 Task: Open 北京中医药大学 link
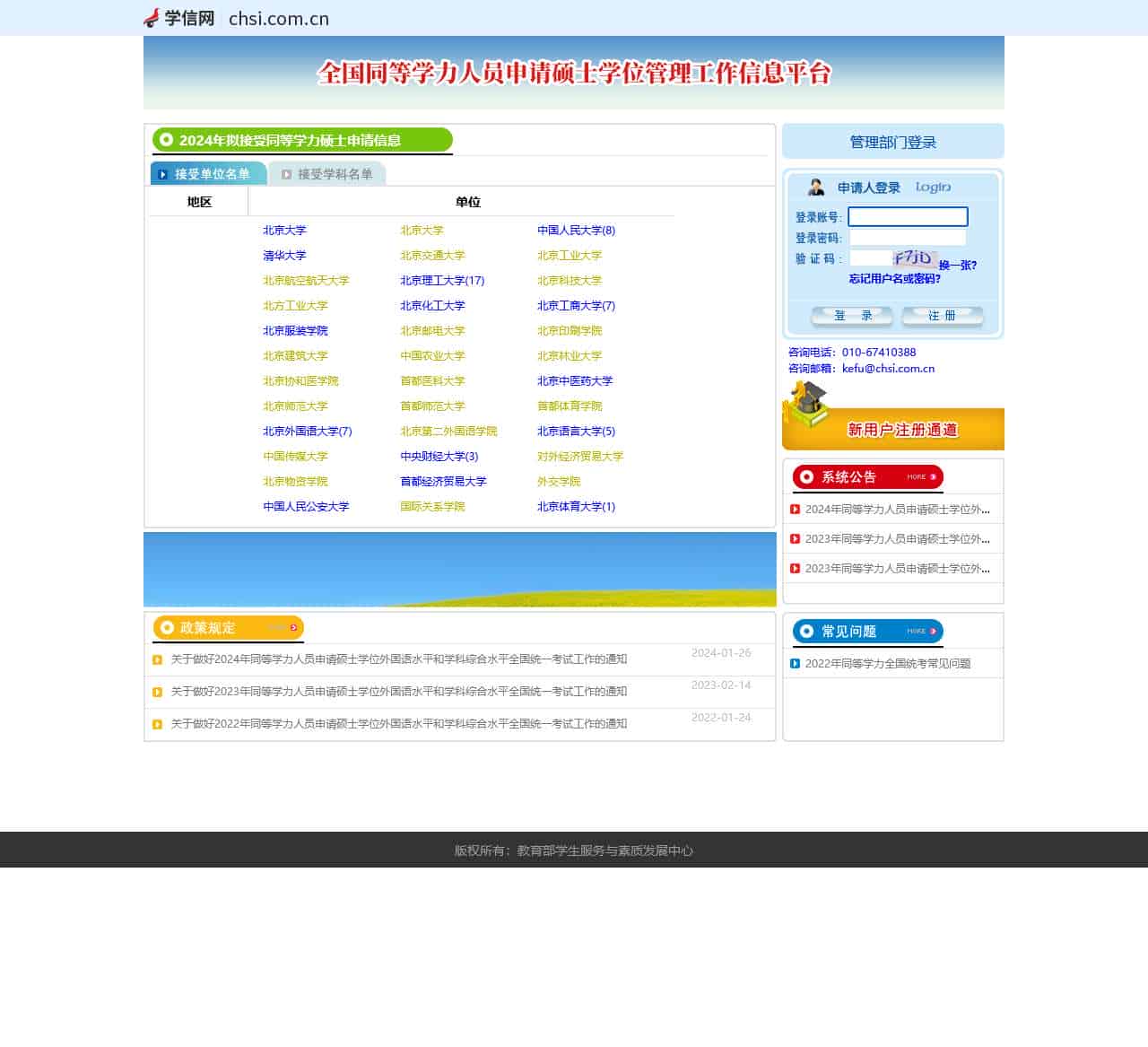[x=575, y=381]
